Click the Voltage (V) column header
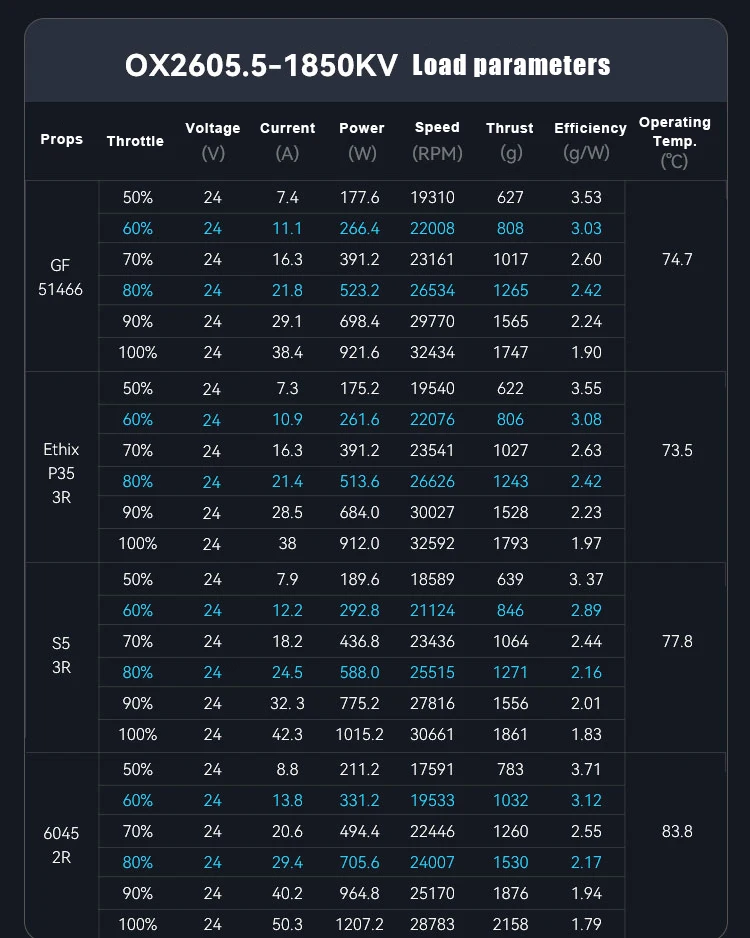Viewport: 750px width, 938px height. point(213,140)
